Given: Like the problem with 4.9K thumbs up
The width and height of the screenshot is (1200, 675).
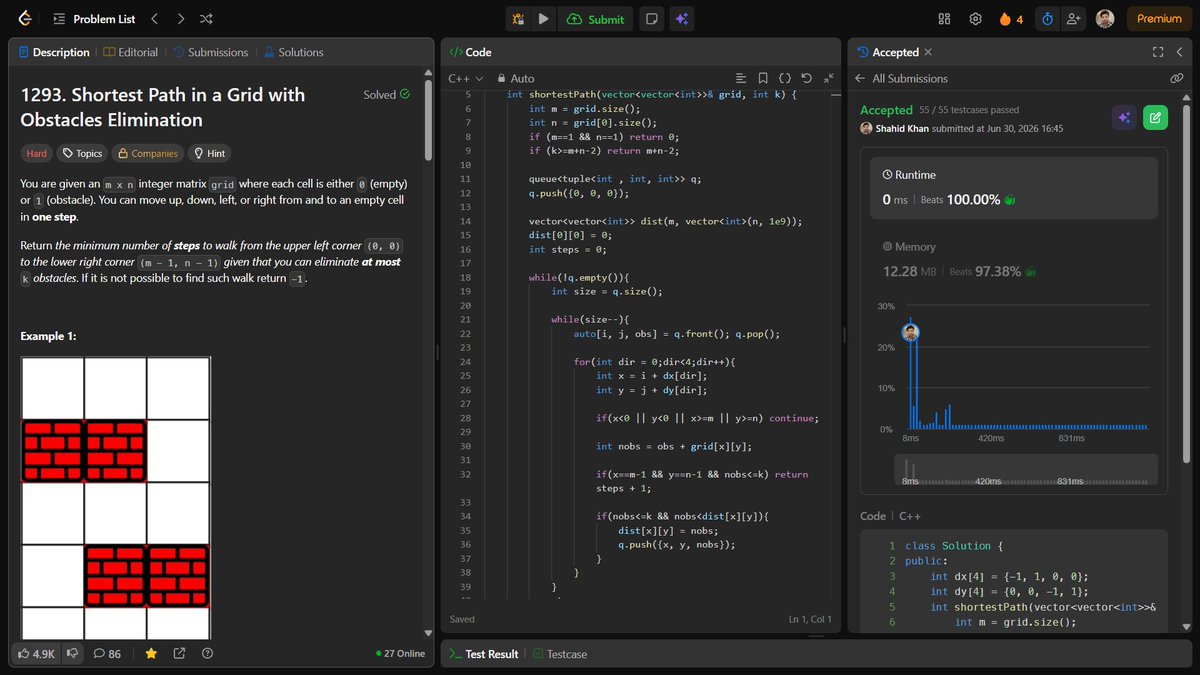Looking at the screenshot, I should [x=36, y=653].
